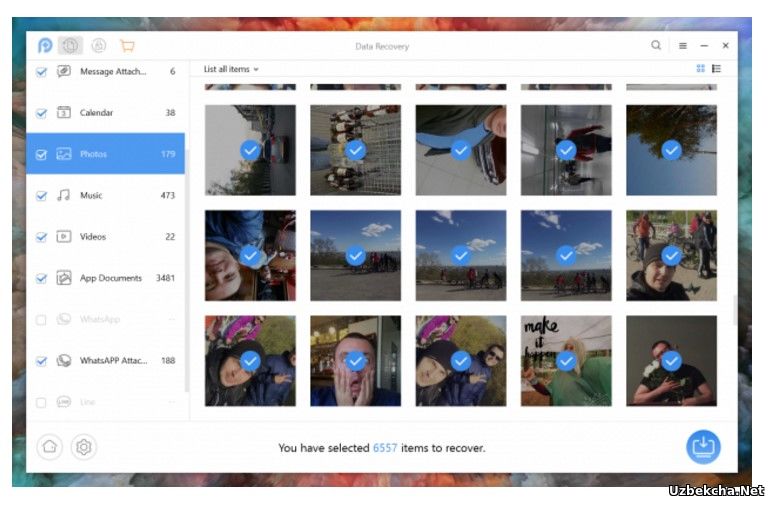Screen dimensions: 775x506
Task: Go to home screen button
Action: pyautogui.click(x=49, y=447)
